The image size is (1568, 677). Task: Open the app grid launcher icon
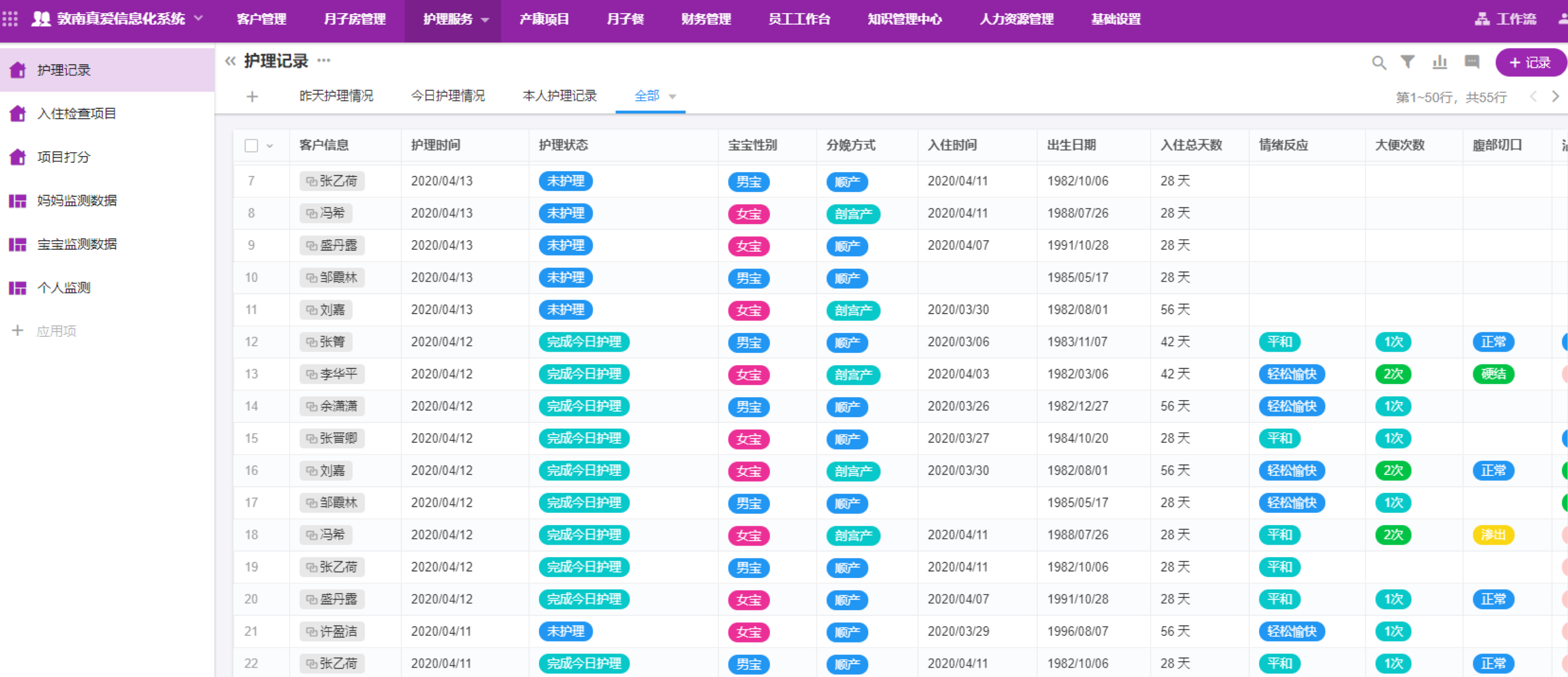coord(10,19)
